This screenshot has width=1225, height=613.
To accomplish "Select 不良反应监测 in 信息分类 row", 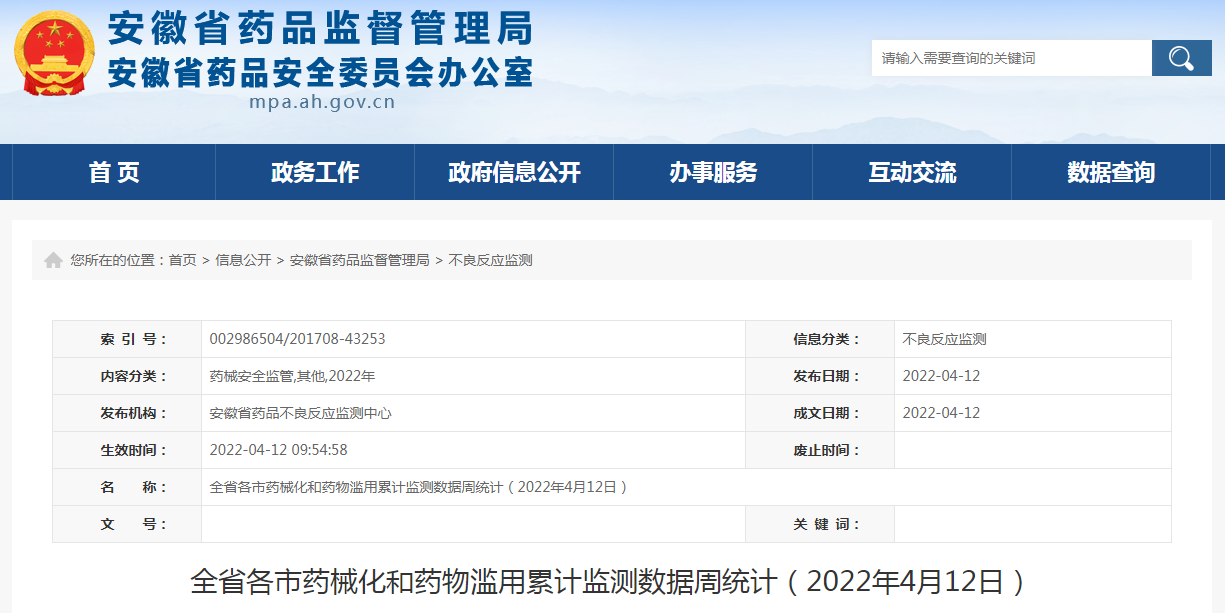I will click(944, 339).
